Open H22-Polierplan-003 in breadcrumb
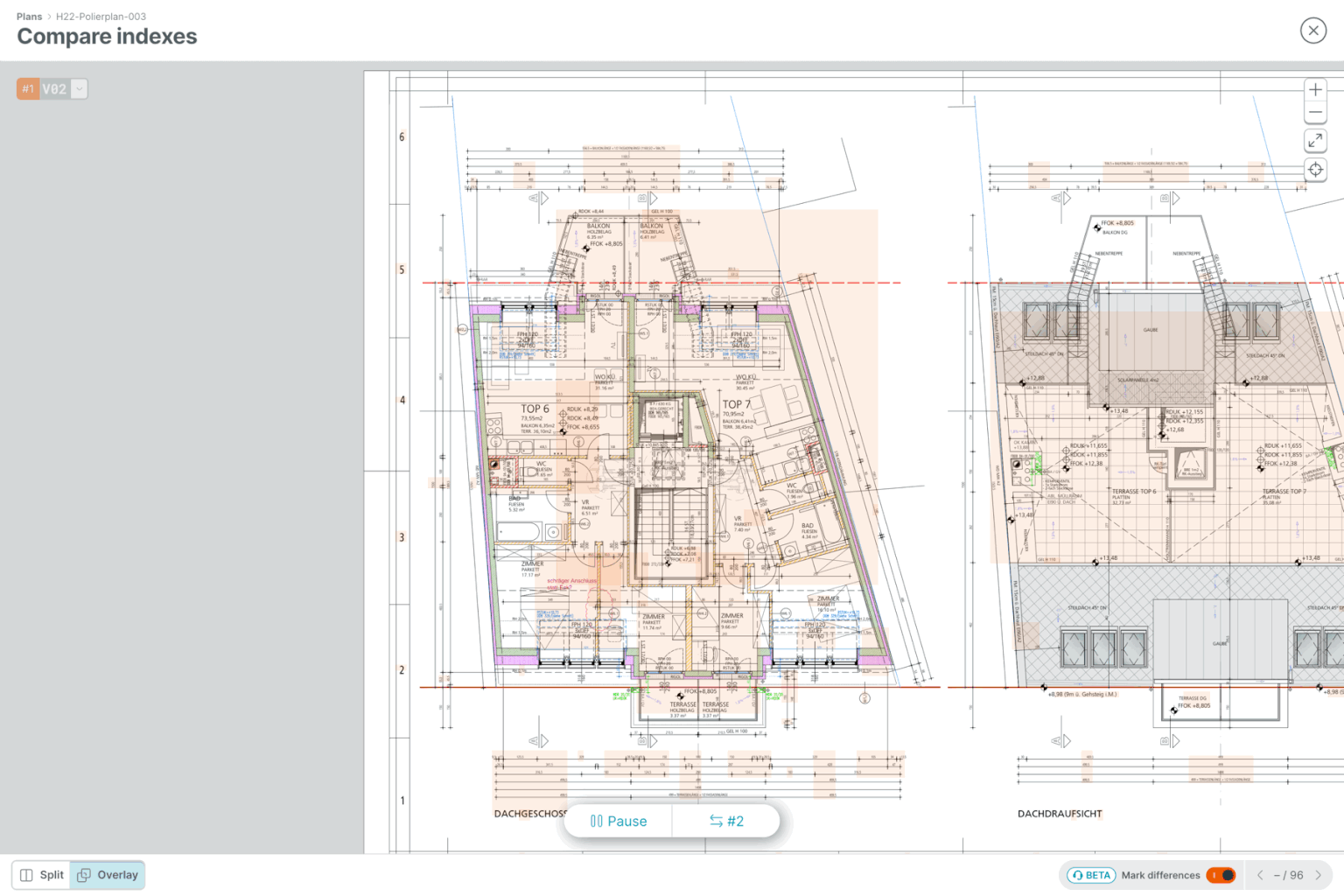This screenshot has height=896, width=1344. (101, 17)
